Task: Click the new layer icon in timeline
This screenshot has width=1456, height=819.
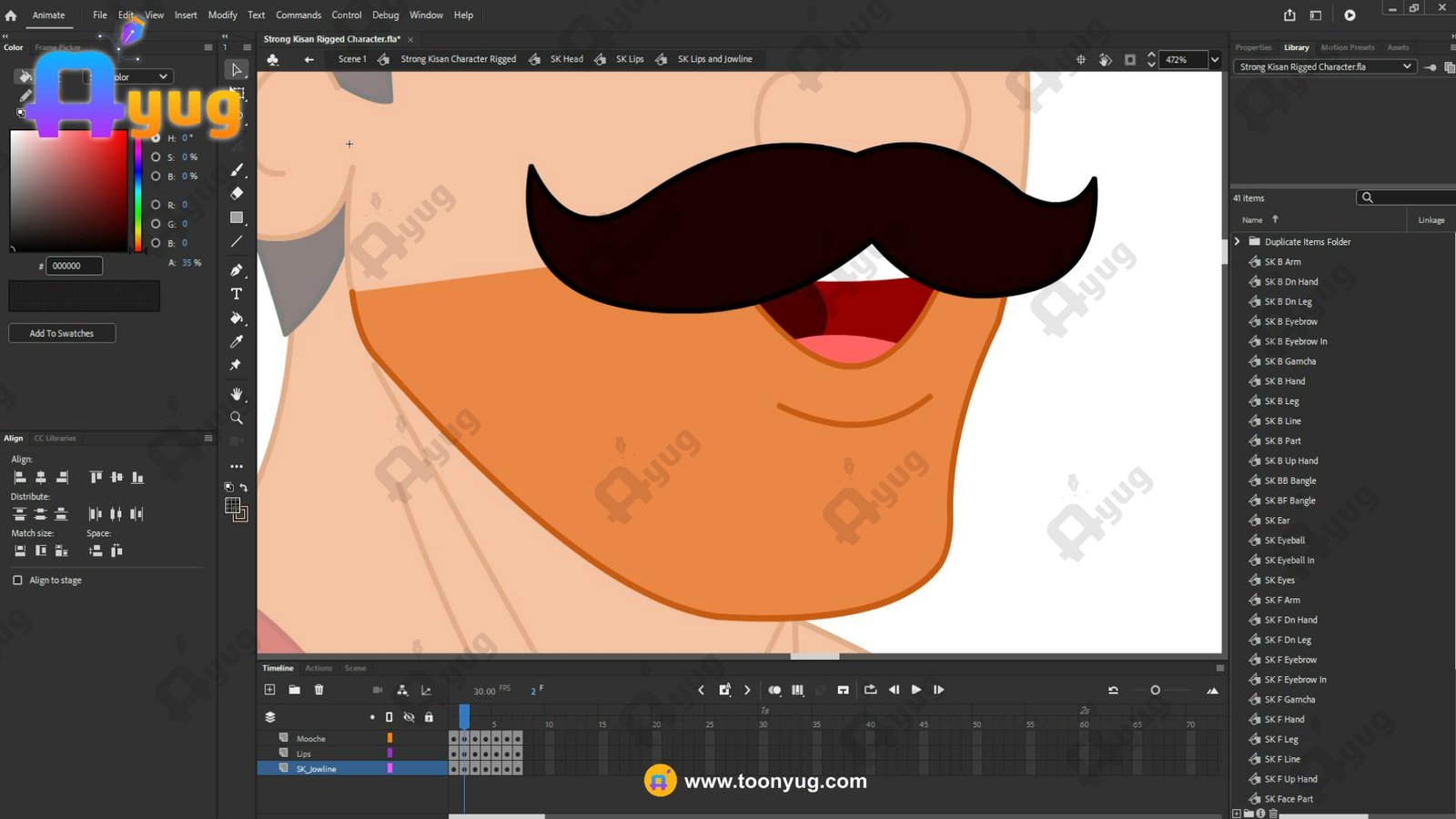Action: (x=270, y=690)
